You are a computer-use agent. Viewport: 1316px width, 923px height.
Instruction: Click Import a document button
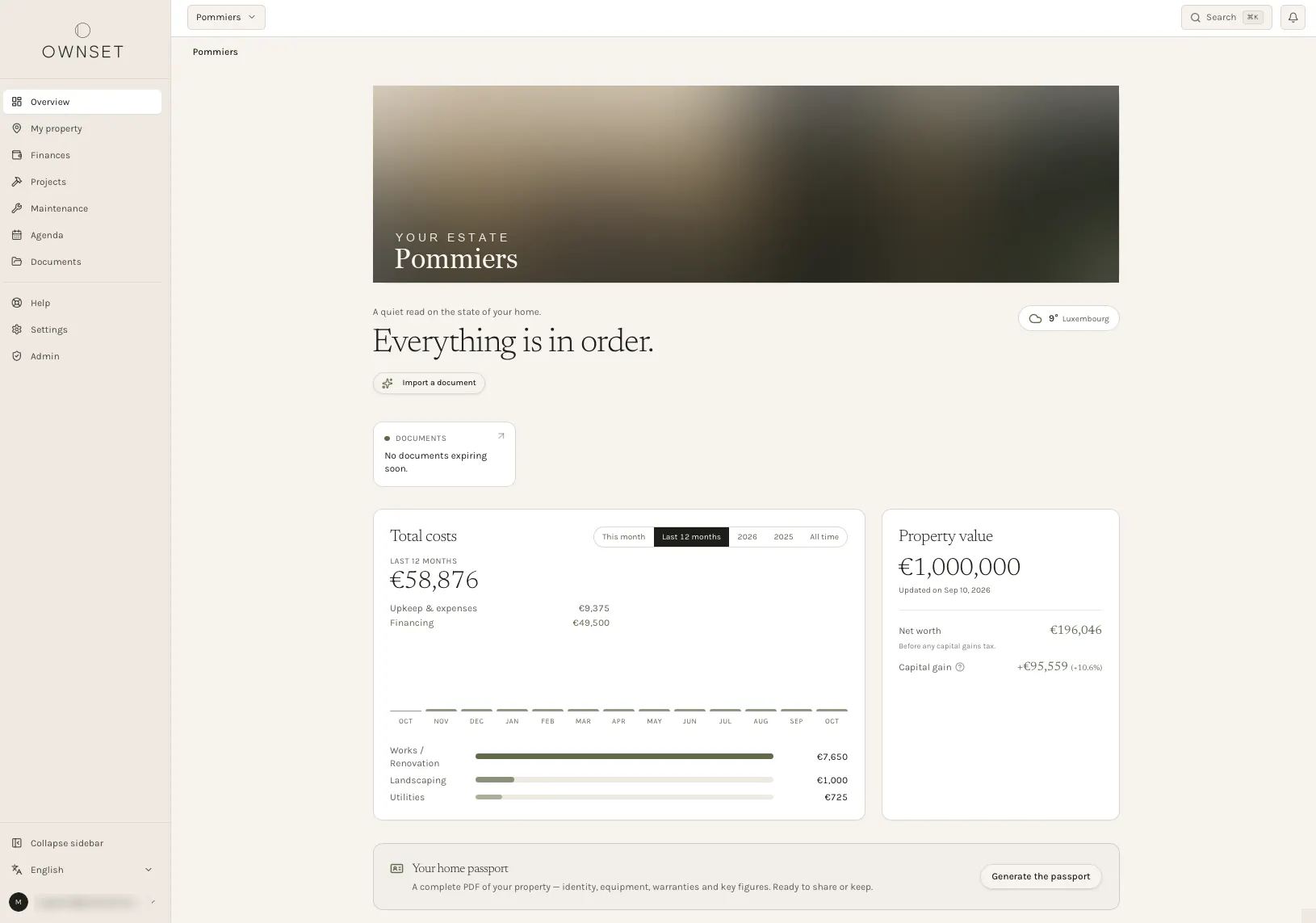pos(429,383)
